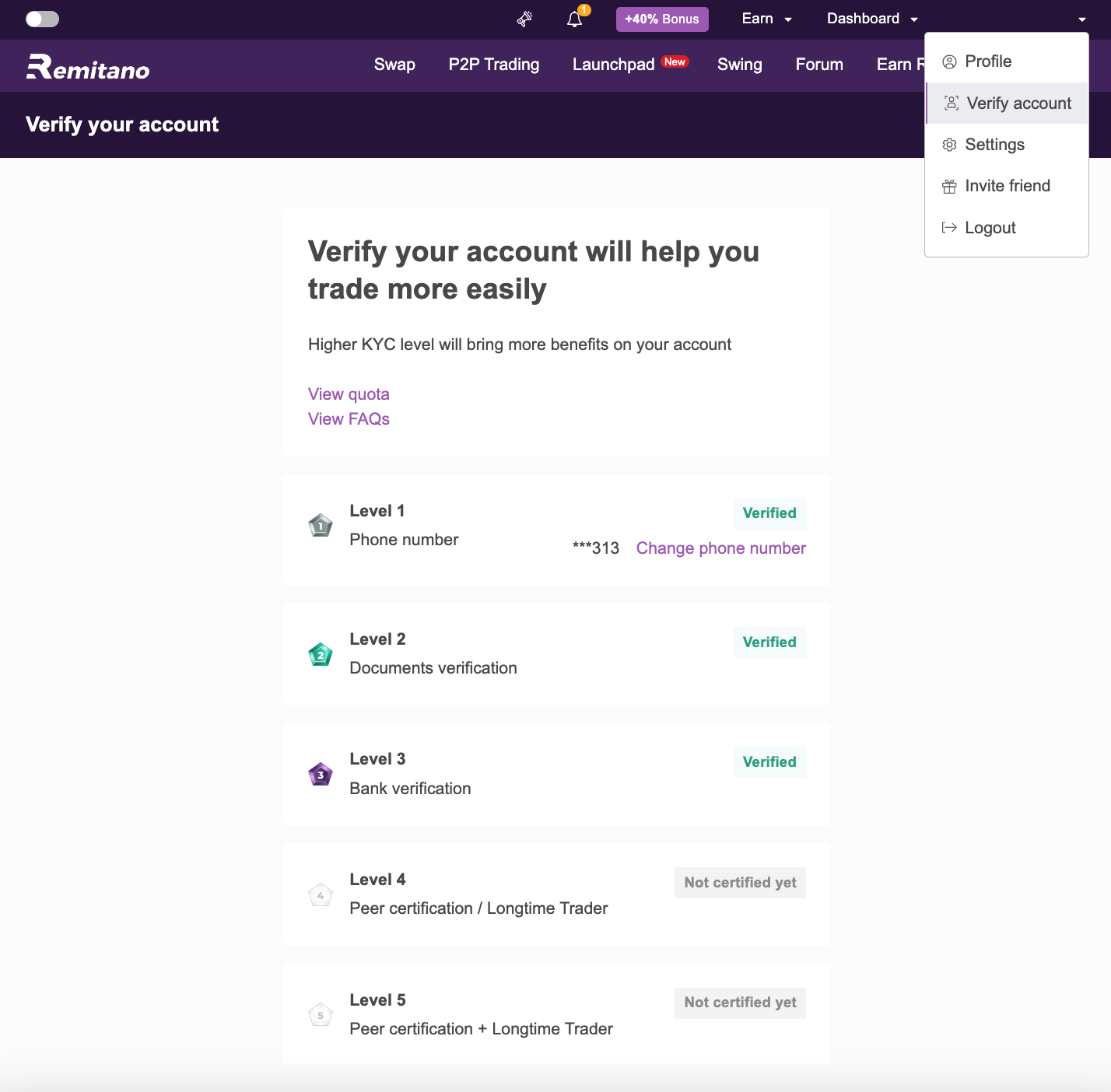Choose Invite friend
Screen dimensions: 1111x1092
pyautogui.click(x=1007, y=186)
